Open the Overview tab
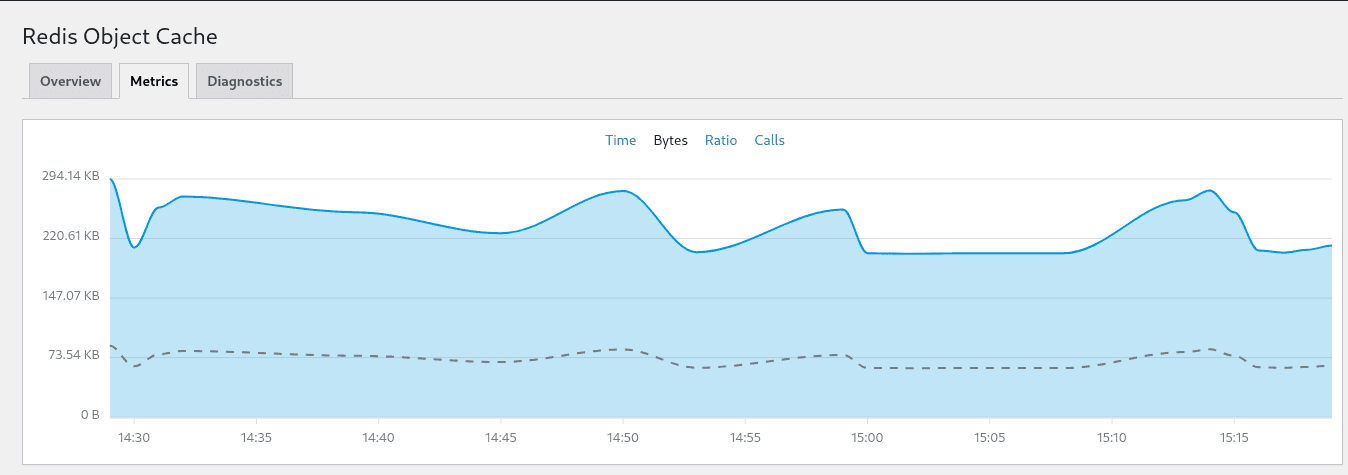The width and height of the screenshot is (1348, 475). click(70, 81)
